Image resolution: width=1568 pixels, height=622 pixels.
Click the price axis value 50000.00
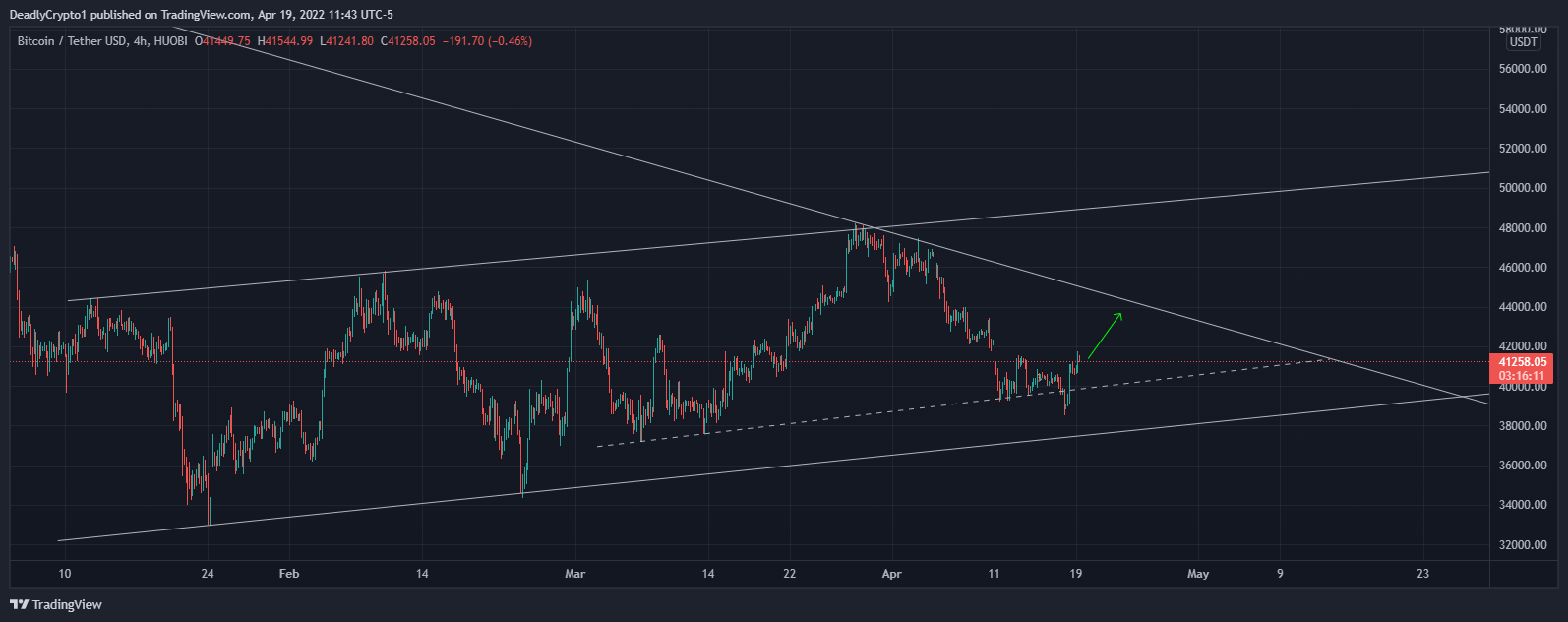(1524, 188)
